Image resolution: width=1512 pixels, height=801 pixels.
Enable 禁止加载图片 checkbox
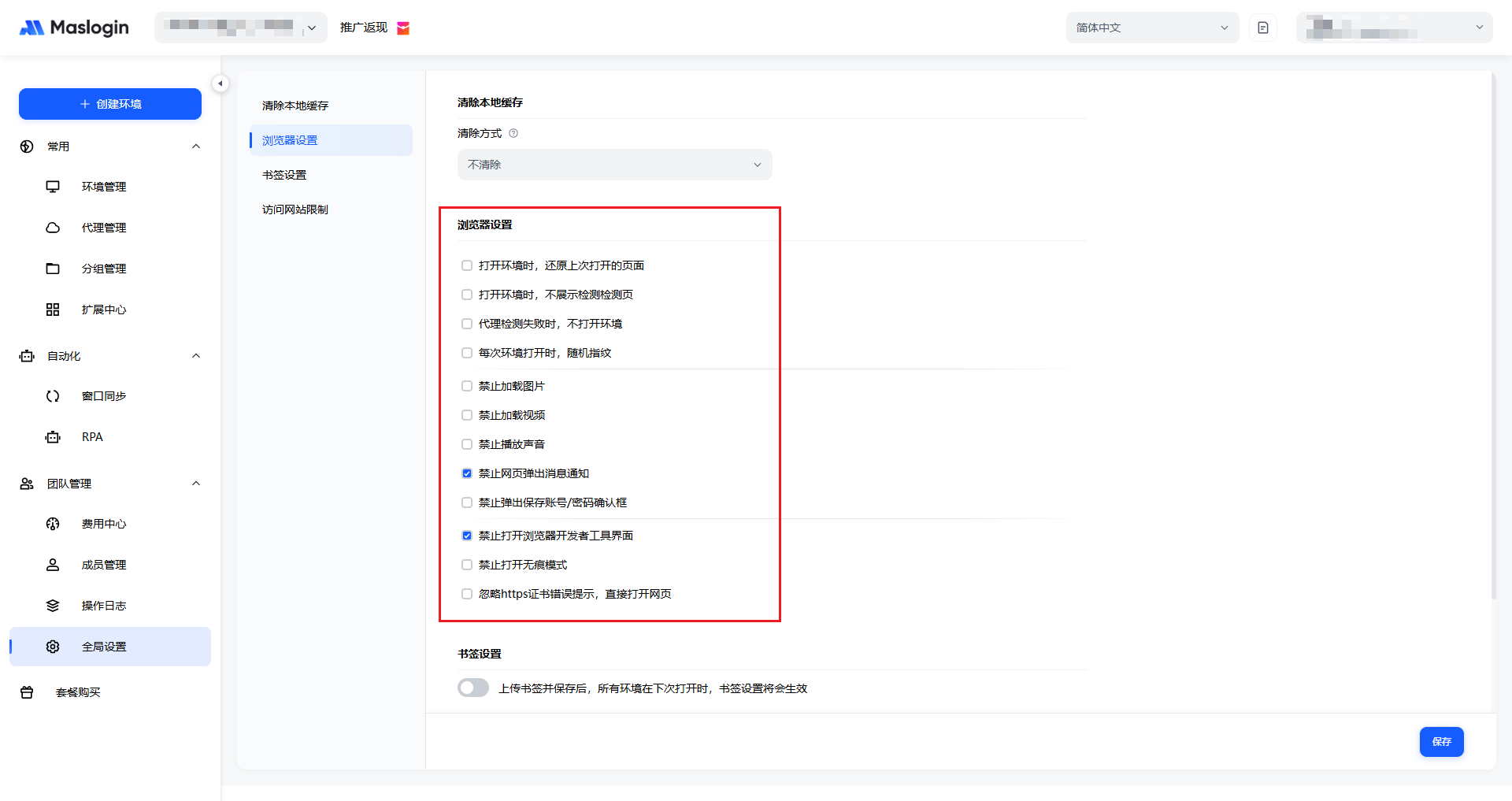(x=467, y=386)
